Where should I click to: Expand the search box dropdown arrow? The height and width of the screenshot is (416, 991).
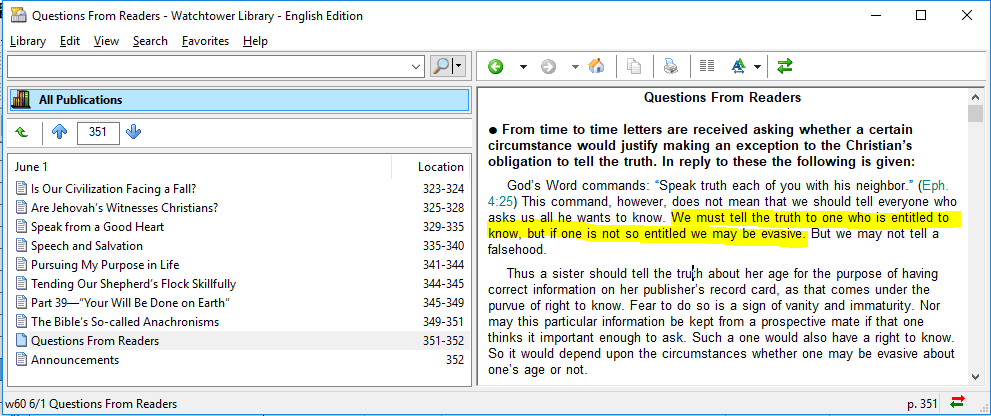tap(417, 67)
